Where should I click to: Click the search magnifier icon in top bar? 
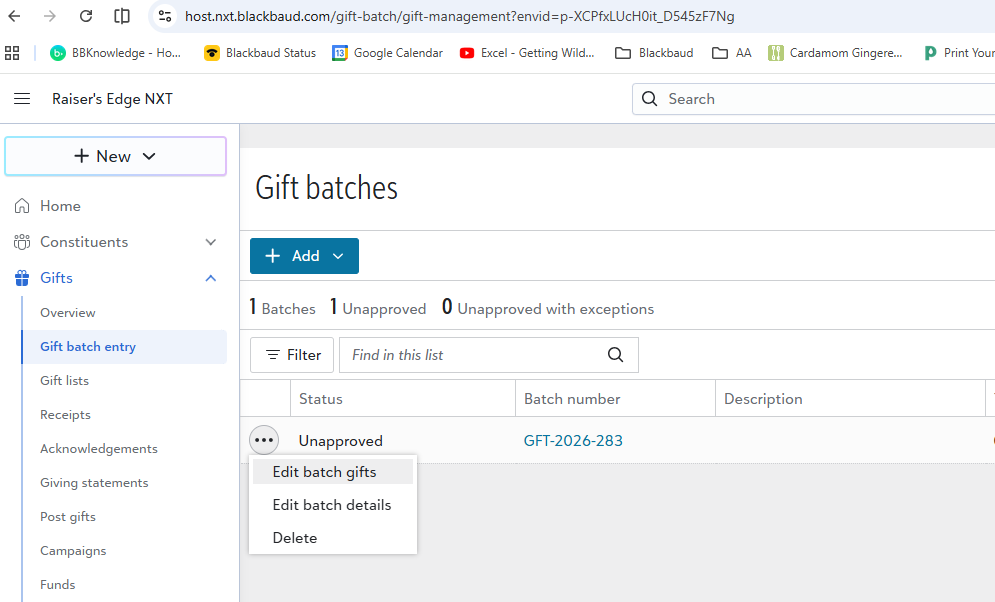(x=649, y=99)
